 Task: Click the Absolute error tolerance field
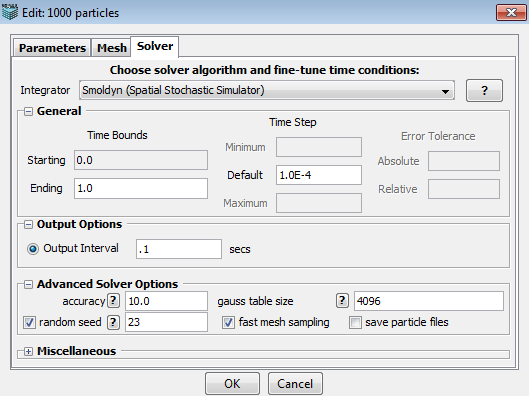464,161
